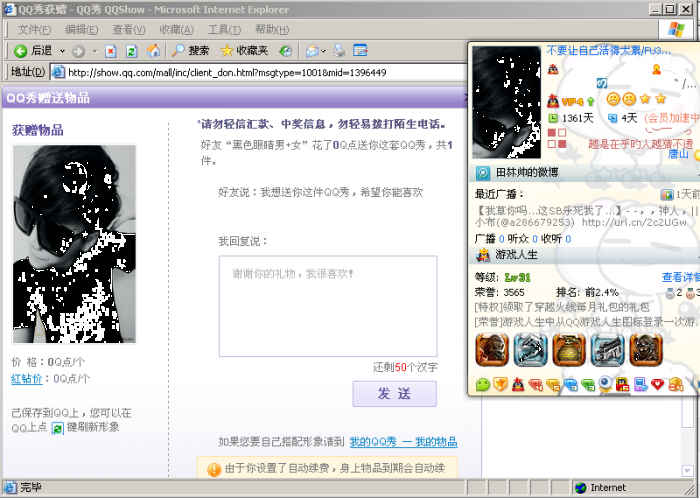Screen dimensions: 700x498
Task: Click the microblog icon beside 田林帅的微博
Action: coord(483,173)
